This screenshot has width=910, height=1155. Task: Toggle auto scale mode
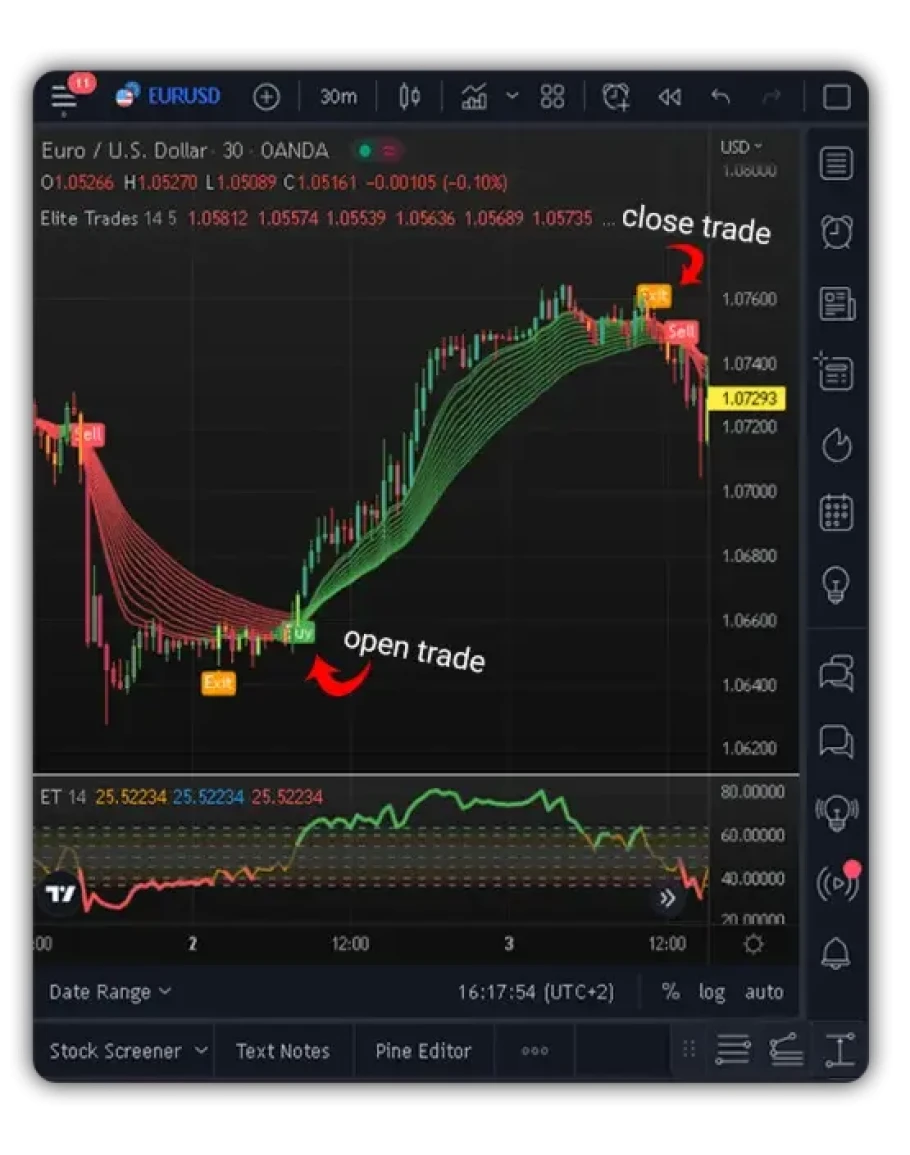tap(763, 992)
